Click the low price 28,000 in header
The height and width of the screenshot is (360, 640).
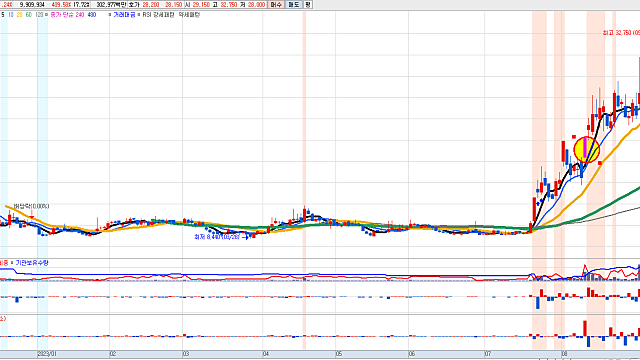click(256, 4)
